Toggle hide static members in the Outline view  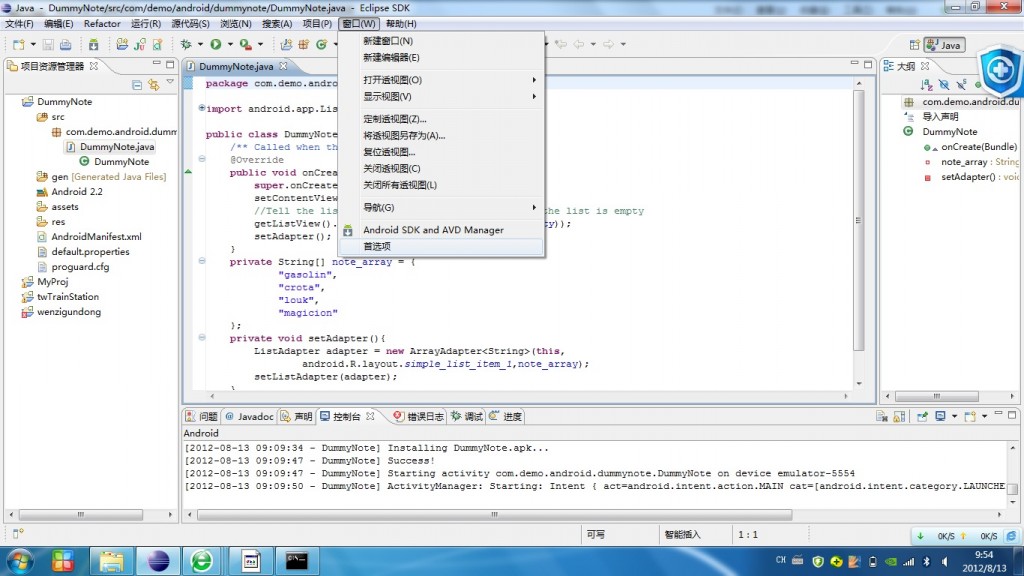[x=961, y=85]
